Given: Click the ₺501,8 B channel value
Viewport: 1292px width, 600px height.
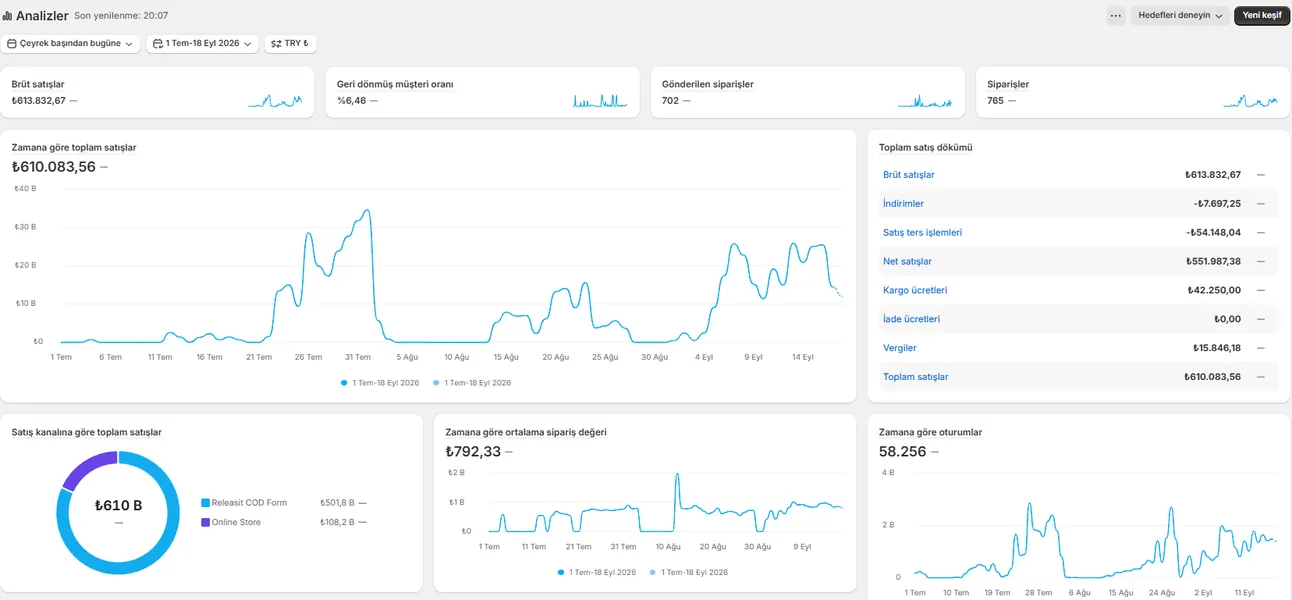Looking at the screenshot, I should [337, 503].
